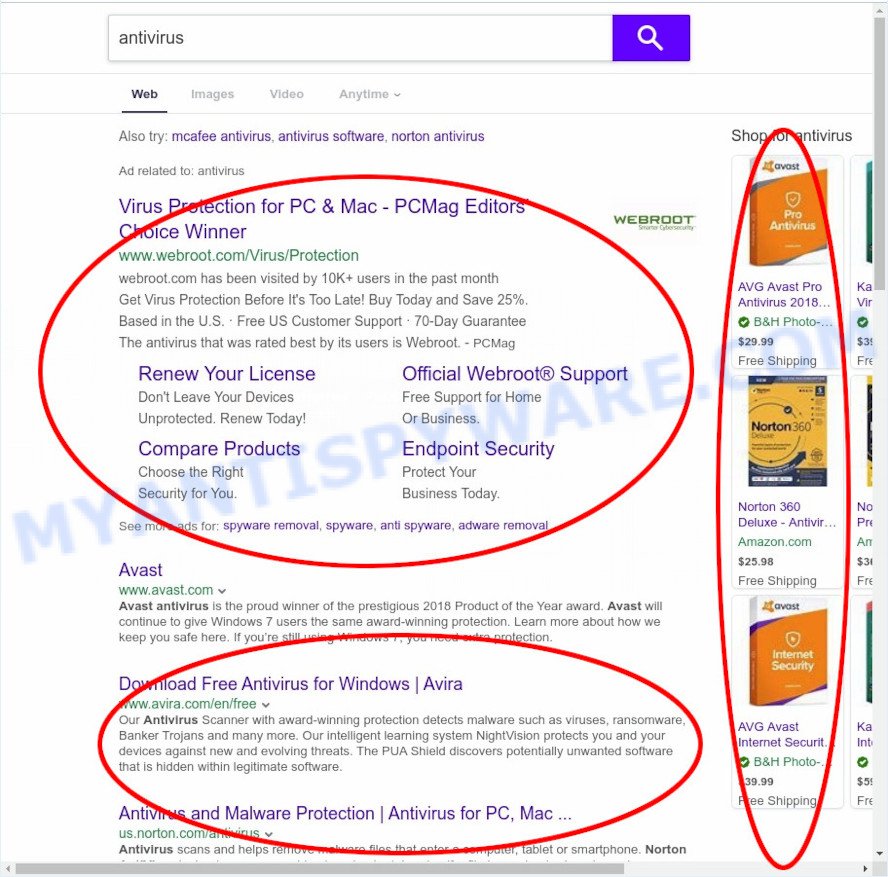Switch to the Images tab
The height and width of the screenshot is (877, 888).
pos(212,94)
